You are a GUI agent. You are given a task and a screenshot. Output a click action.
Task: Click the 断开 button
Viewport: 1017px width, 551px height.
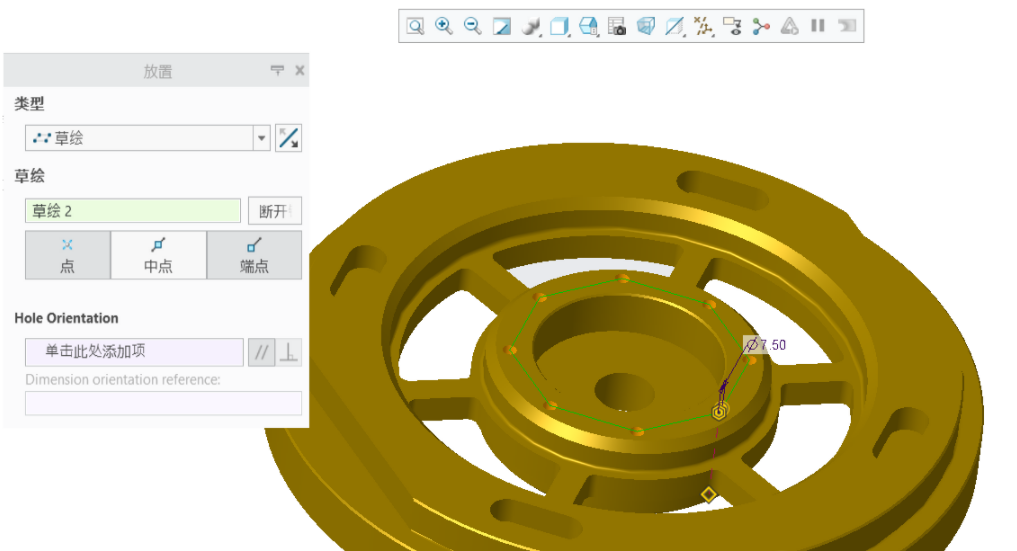[274, 211]
